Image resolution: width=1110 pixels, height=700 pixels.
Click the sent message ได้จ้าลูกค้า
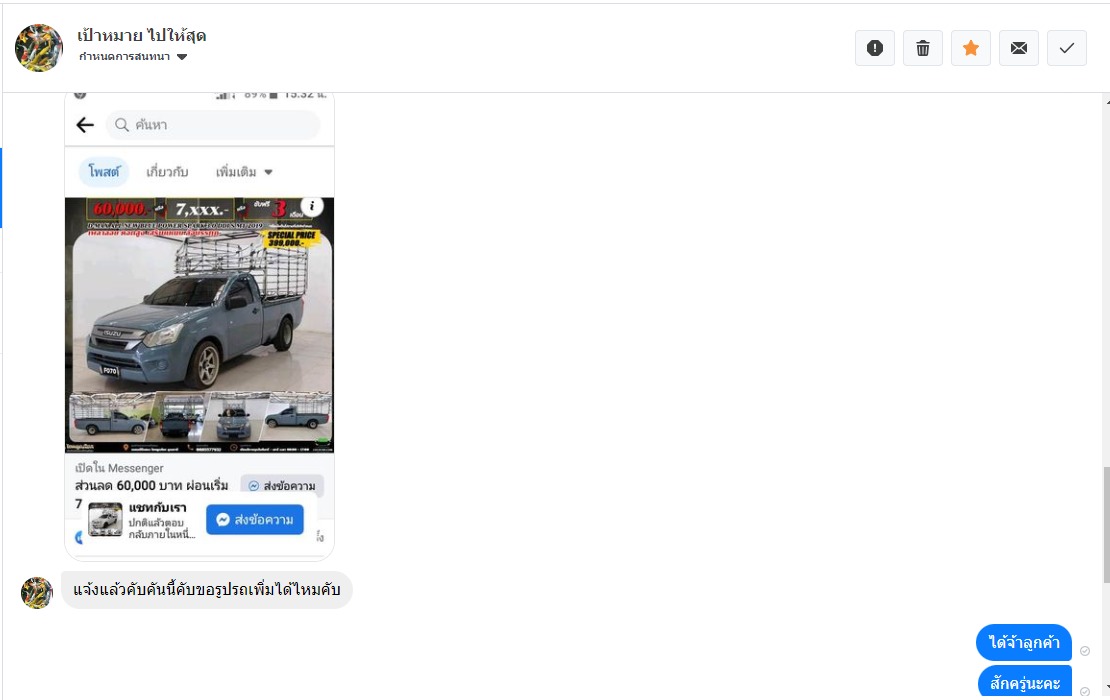click(x=1024, y=643)
